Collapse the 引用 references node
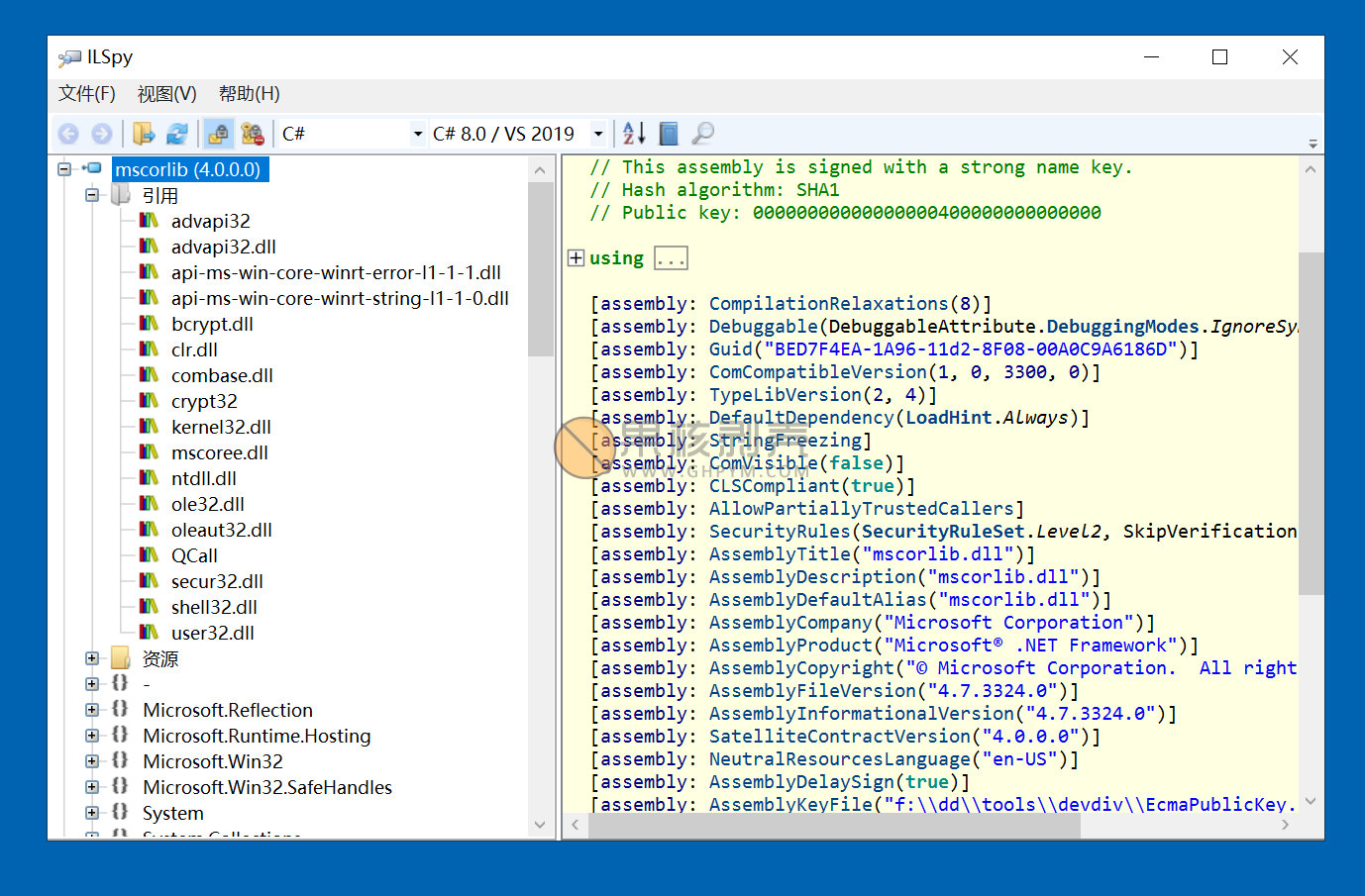The width and height of the screenshot is (1365, 896). [92, 195]
